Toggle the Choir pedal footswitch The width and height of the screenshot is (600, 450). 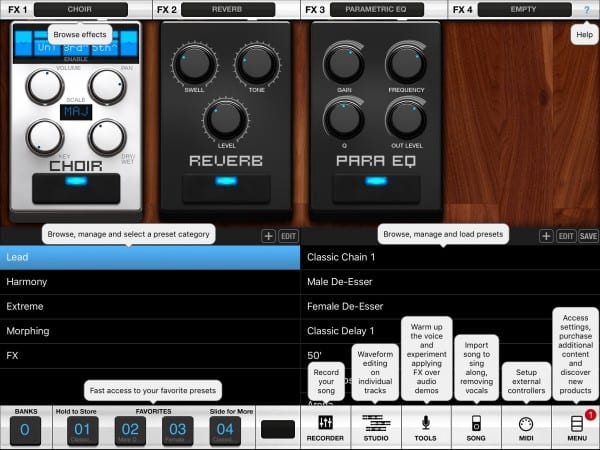pos(75,188)
